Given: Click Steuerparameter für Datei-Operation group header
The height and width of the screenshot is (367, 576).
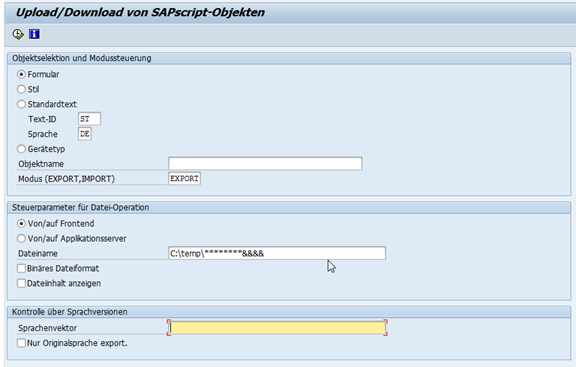Looking at the screenshot, I should click(80, 208).
